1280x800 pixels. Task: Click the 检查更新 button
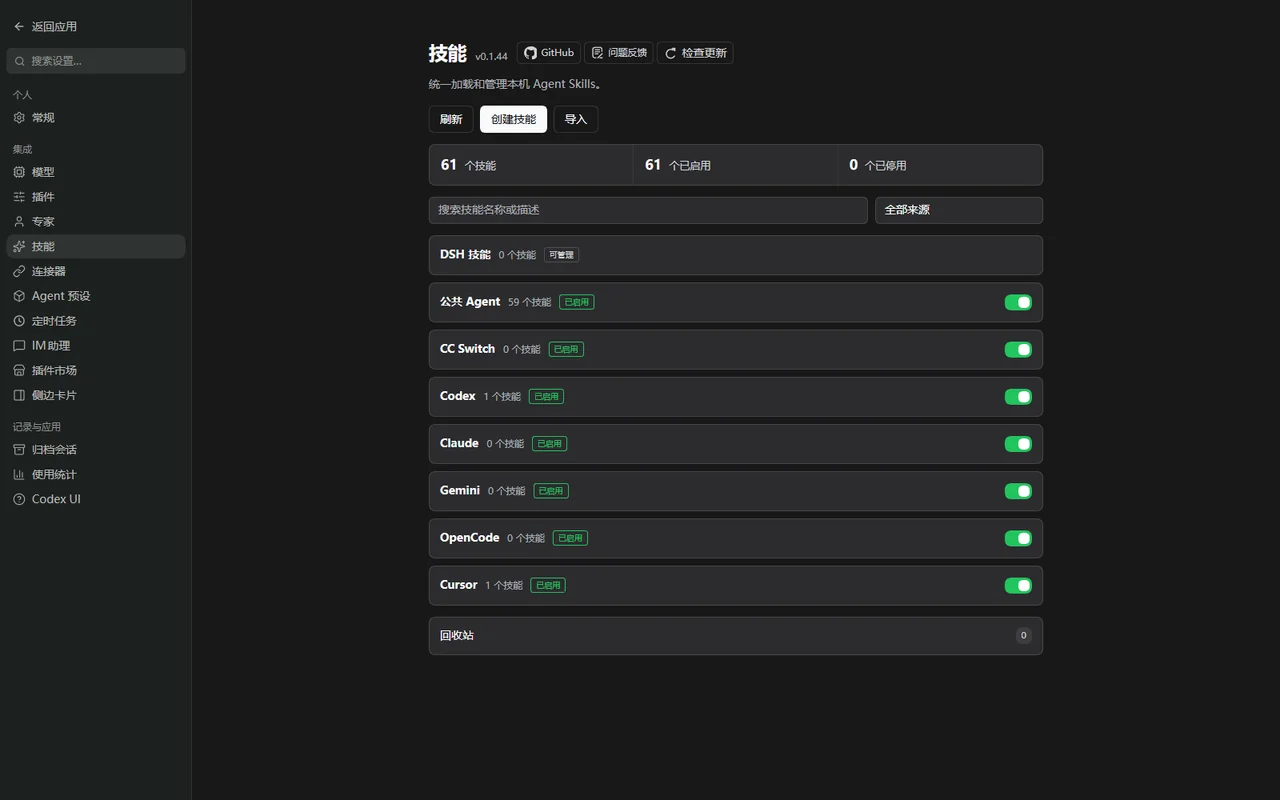tap(695, 53)
